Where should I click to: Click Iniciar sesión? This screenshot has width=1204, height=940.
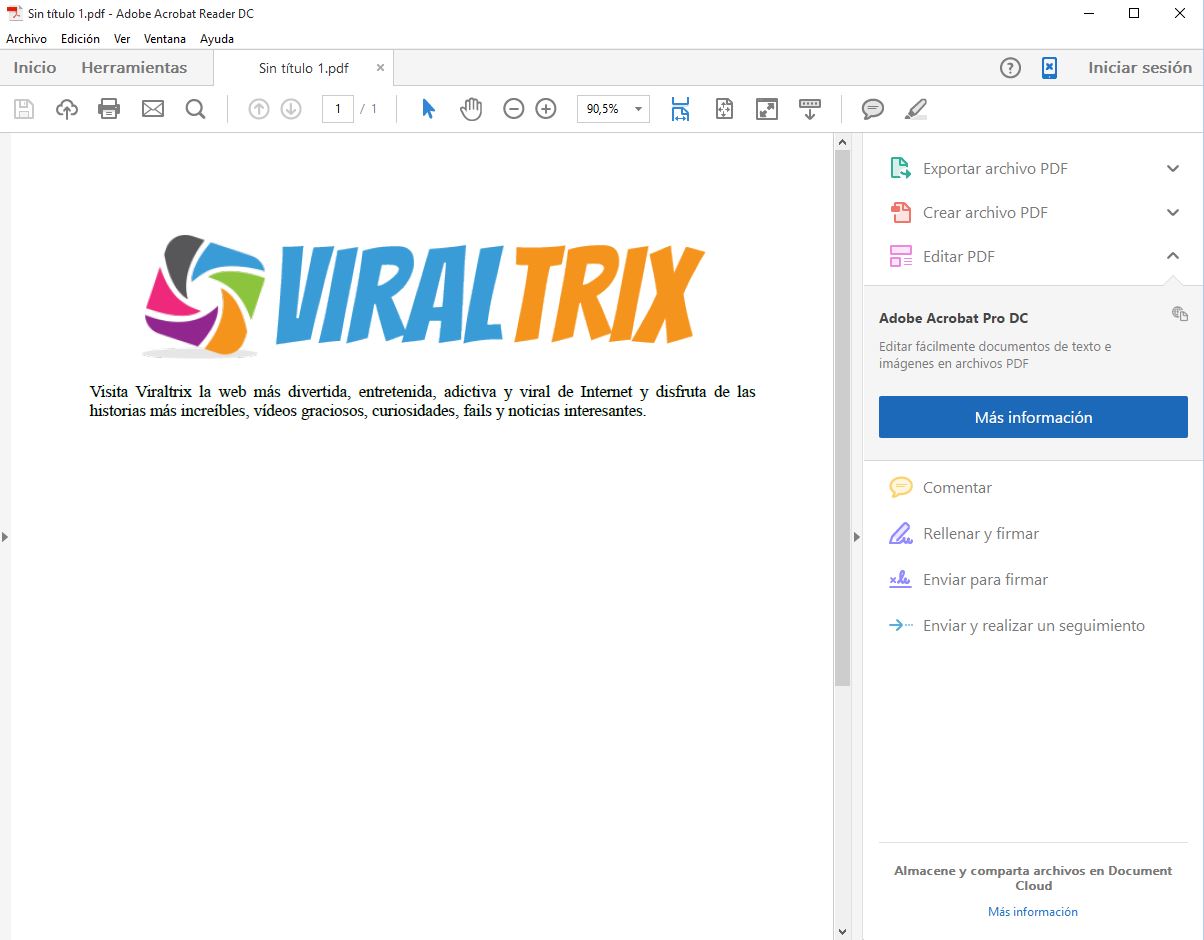tap(1140, 68)
